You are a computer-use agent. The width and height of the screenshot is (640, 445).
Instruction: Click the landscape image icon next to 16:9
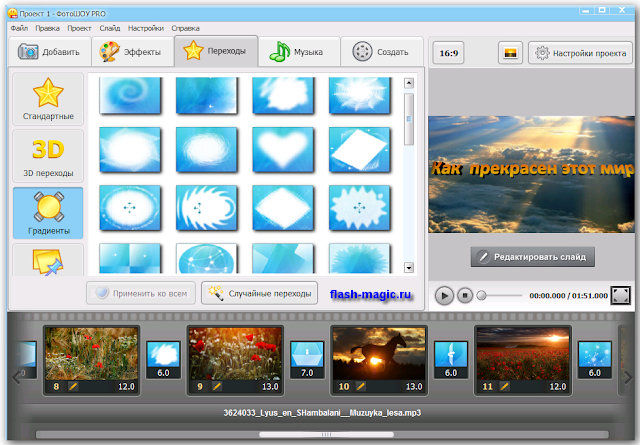(x=510, y=53)
